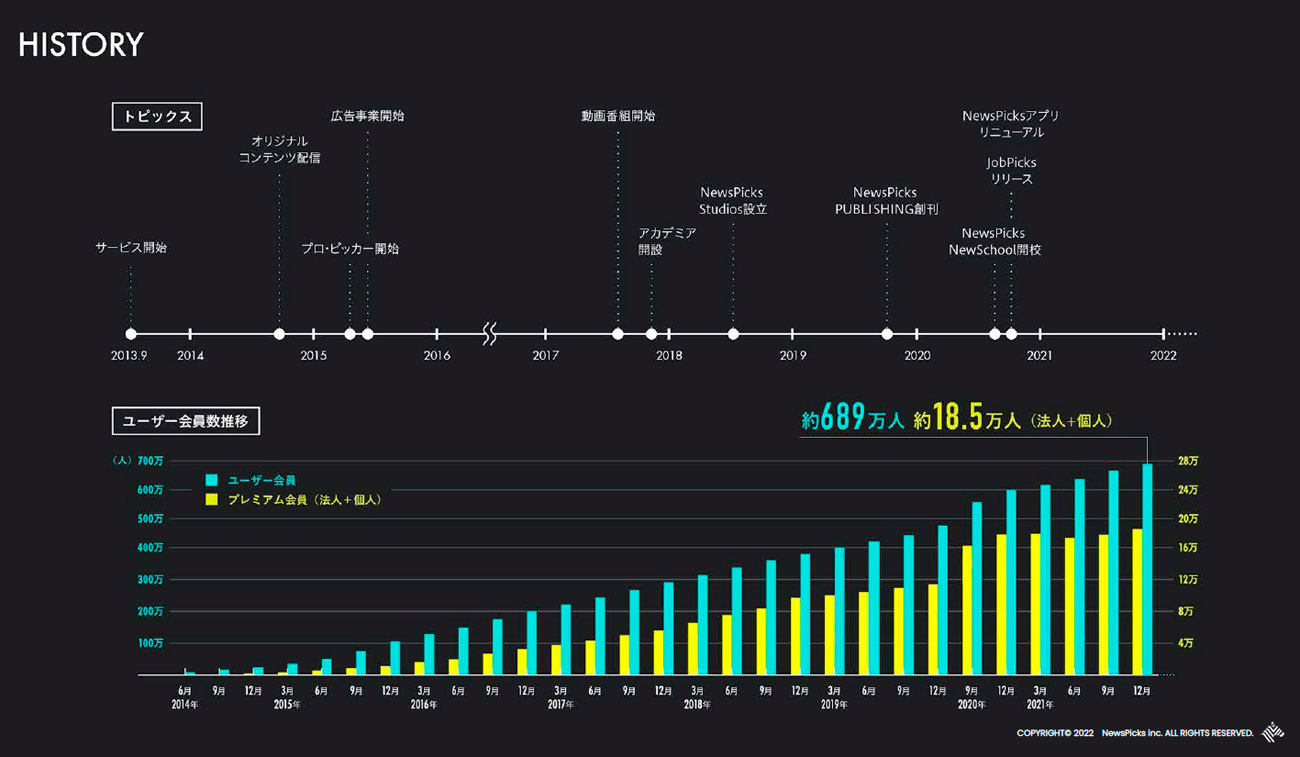Click the NewsPicks logo icon in bottom corner

coord(1274,732)
